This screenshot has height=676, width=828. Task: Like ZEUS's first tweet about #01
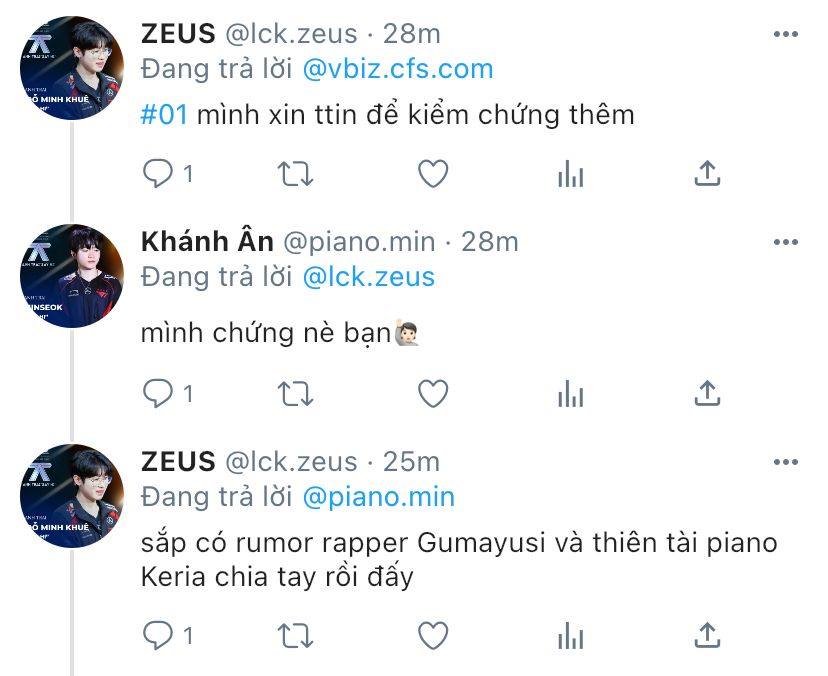(432, 174)
